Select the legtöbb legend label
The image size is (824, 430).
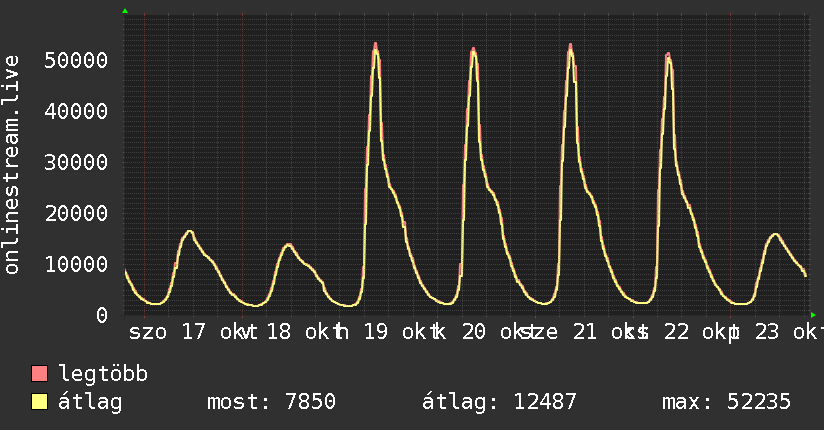click(103, 374)
